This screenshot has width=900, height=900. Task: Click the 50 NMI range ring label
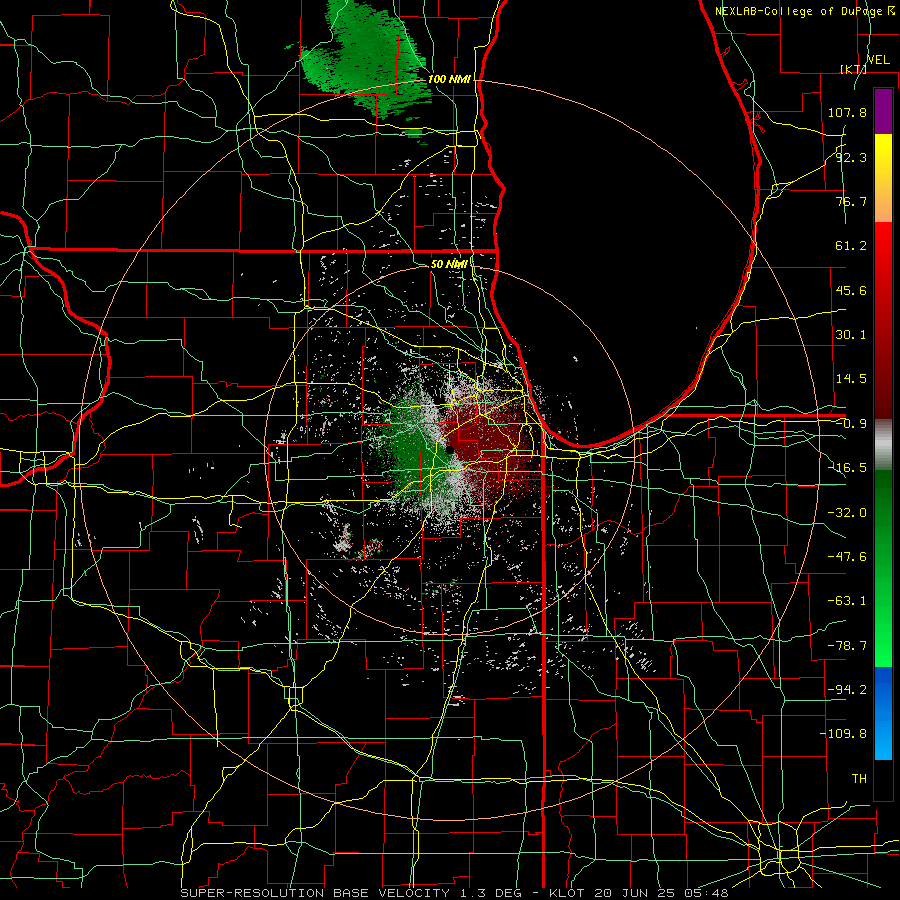[449, 264]
